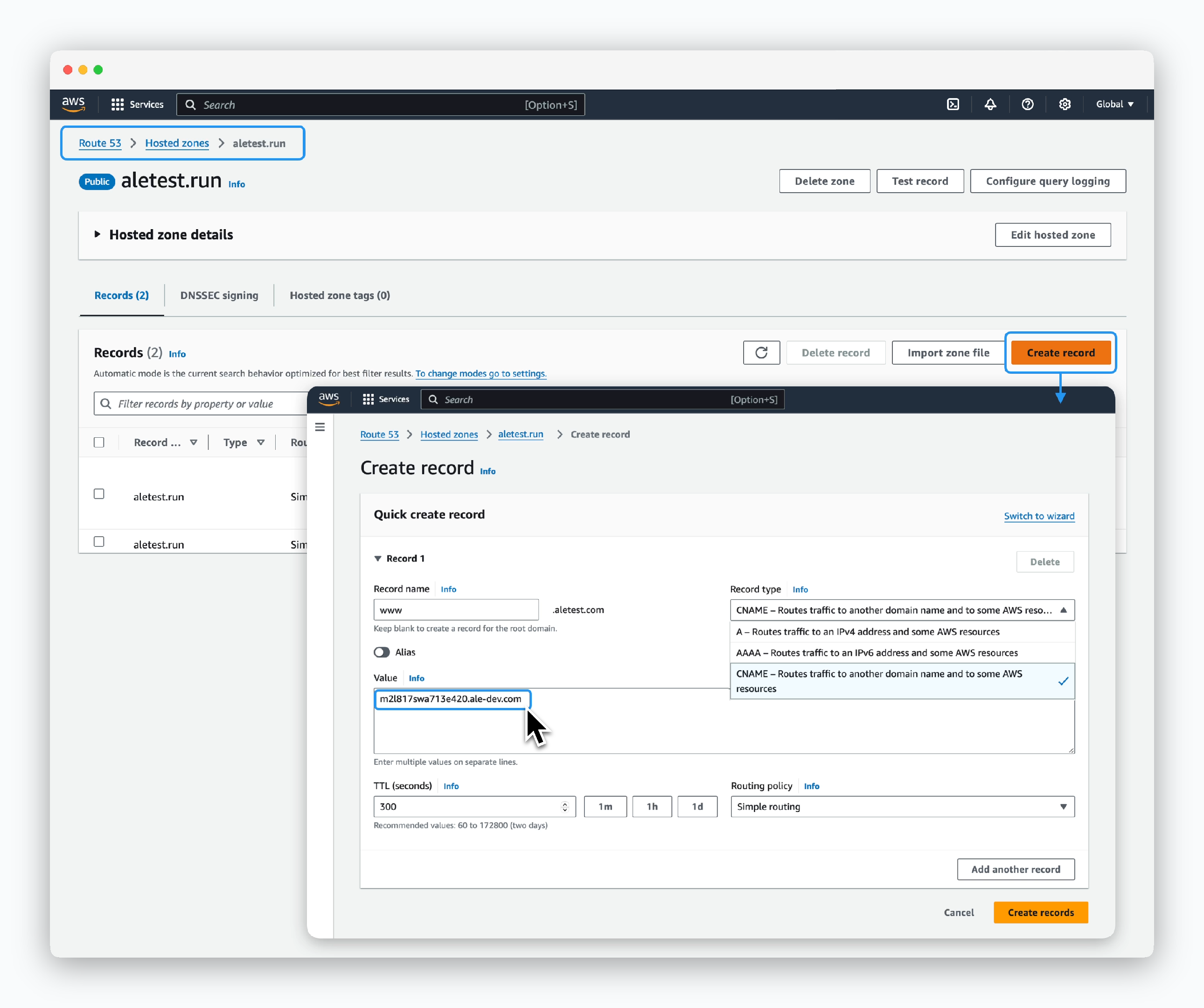This screenshot has width=1204, height=1008.
Task: Open the hamburger side navigation menu
Action: [320, 427]
